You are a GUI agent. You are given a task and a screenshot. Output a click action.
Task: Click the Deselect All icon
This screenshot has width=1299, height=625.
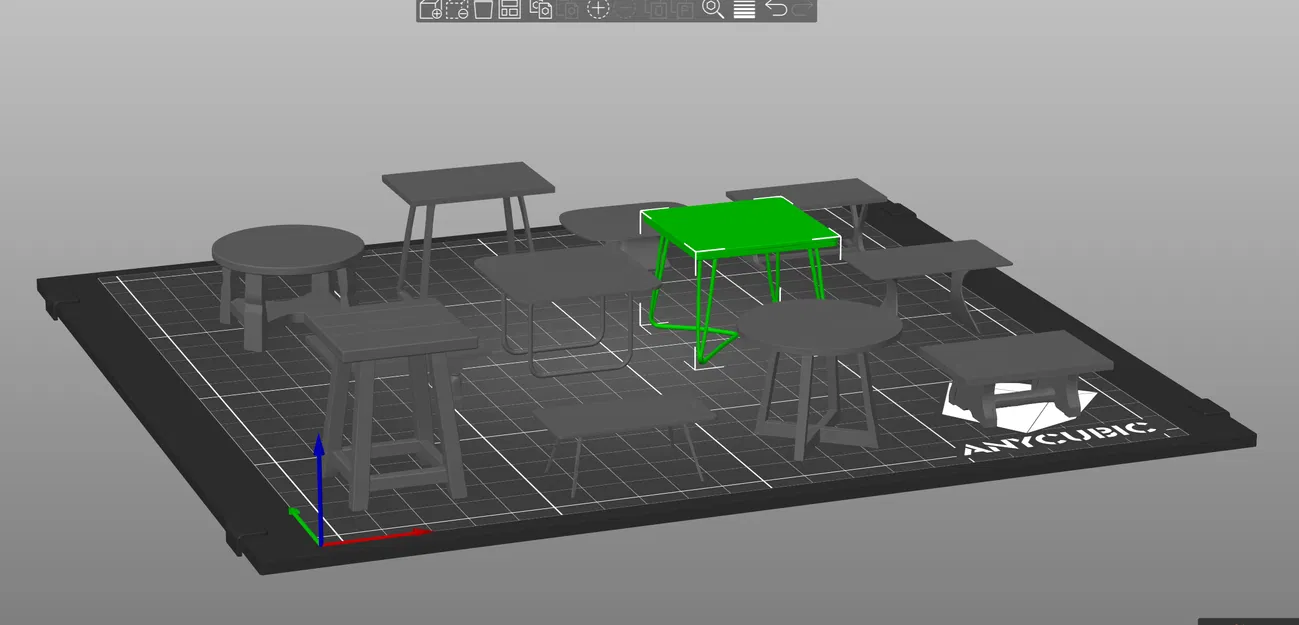point(456,11)
